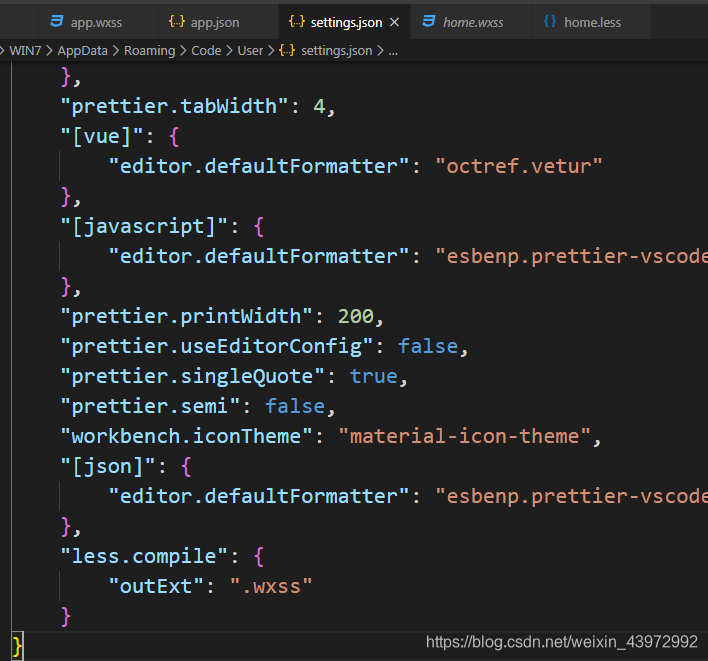The width and height of the screenshot is (708, 661).
Task: Click the "less.compile" key
Action: point(144,556)
